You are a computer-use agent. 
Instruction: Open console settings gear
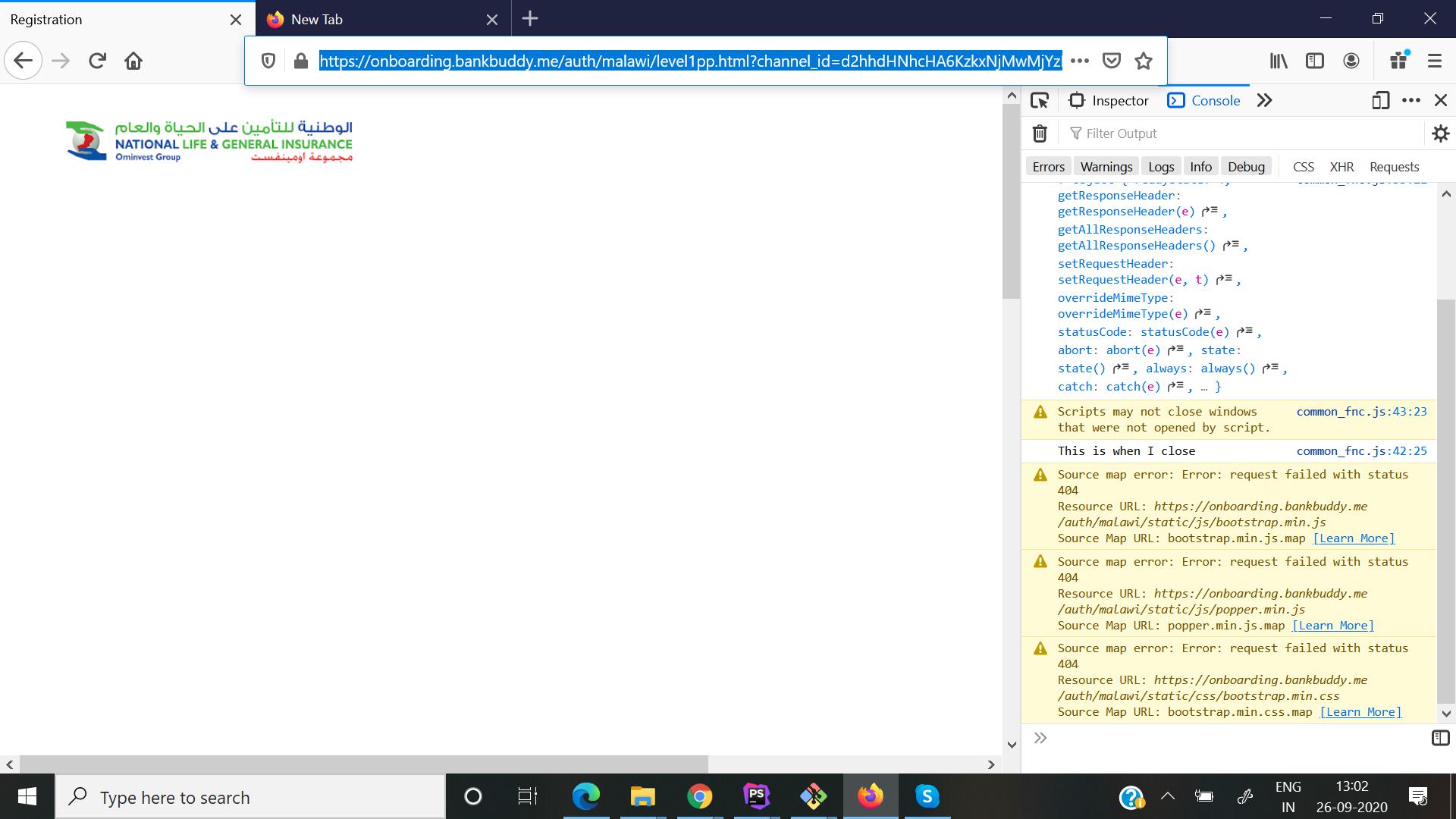tap(1441, 133)
